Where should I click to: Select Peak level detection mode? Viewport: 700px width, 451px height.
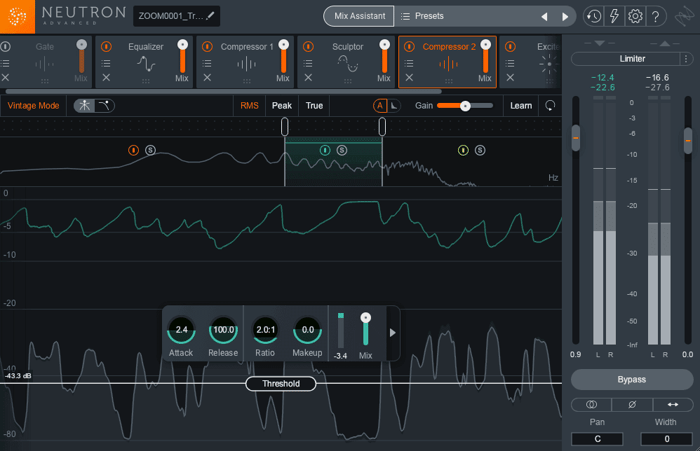point(282,106)
